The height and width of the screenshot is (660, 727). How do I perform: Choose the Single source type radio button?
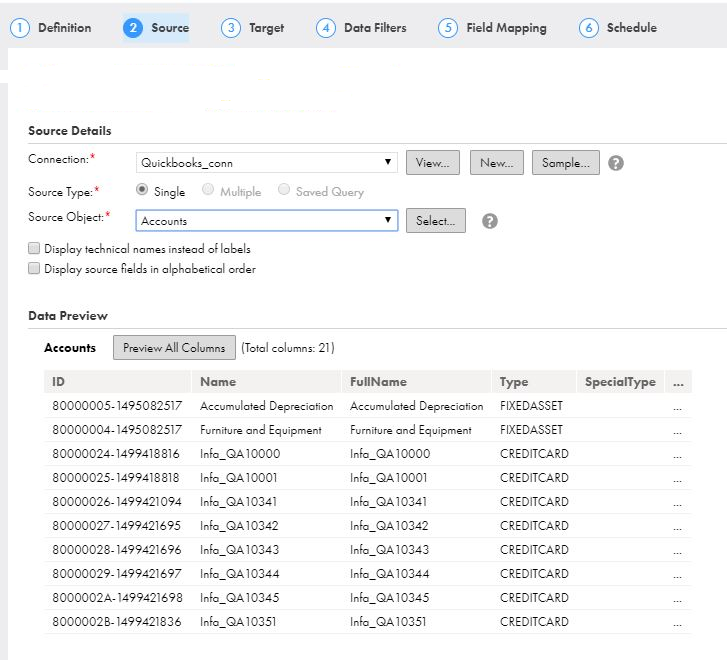[x=142, y=189]
